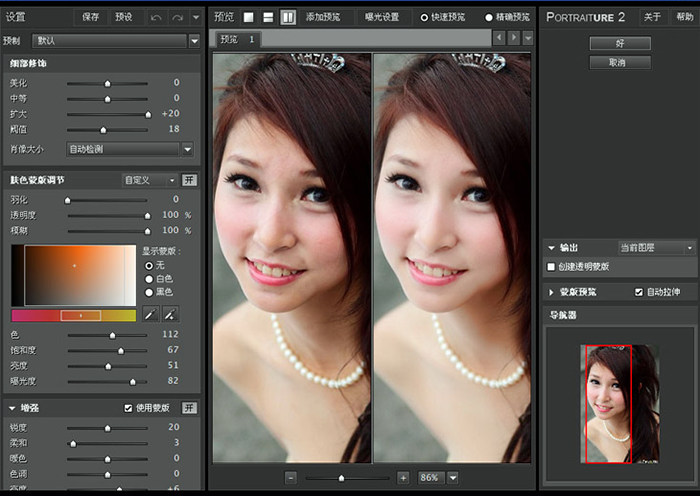Uncheck 使用蒙版 checkbox
The image size is (700, 496).
[x=128, y=408]
